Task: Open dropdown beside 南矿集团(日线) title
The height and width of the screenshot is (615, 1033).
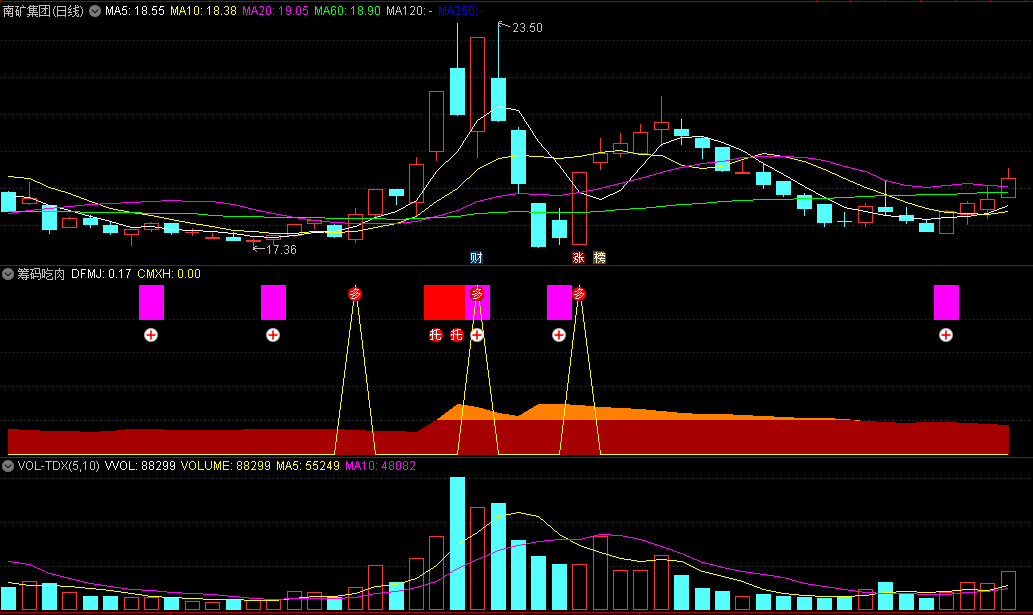Action: coord(95,11)
